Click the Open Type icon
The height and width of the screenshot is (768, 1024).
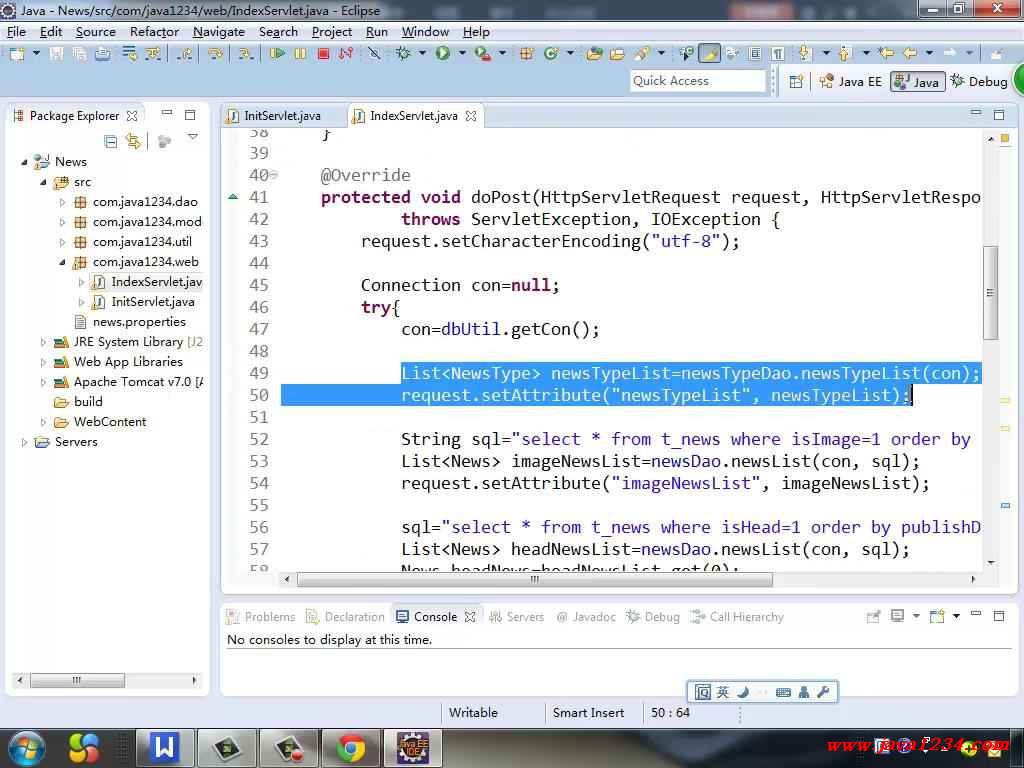point(594,54)
